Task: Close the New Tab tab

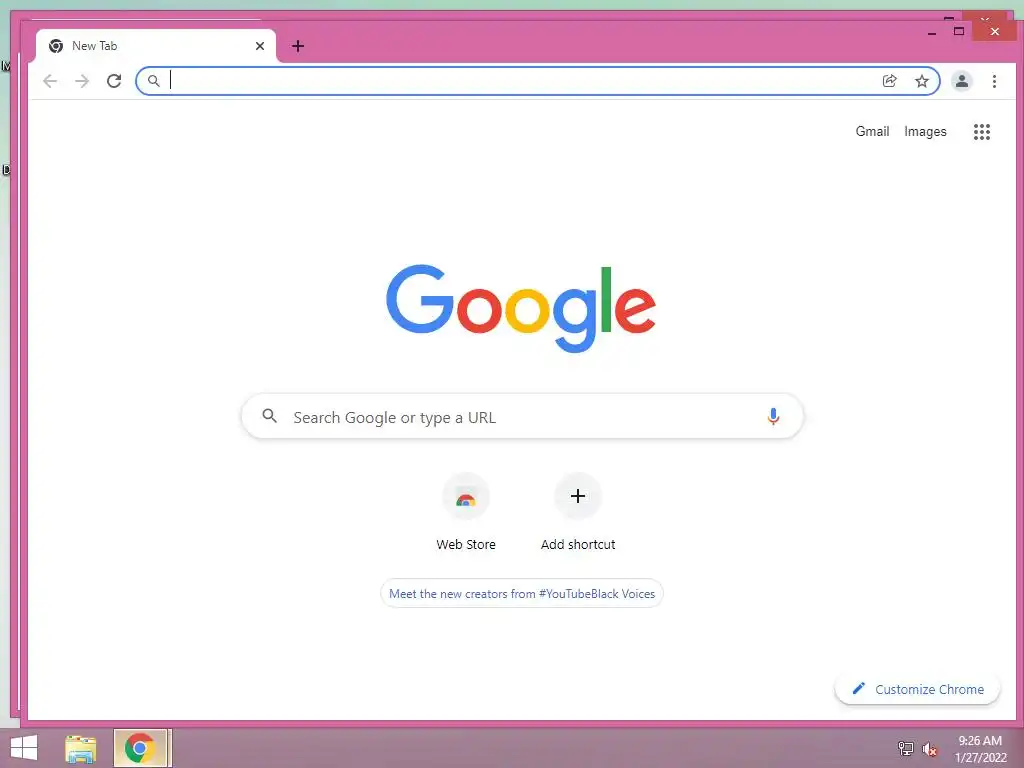Action: coord(260,46)
